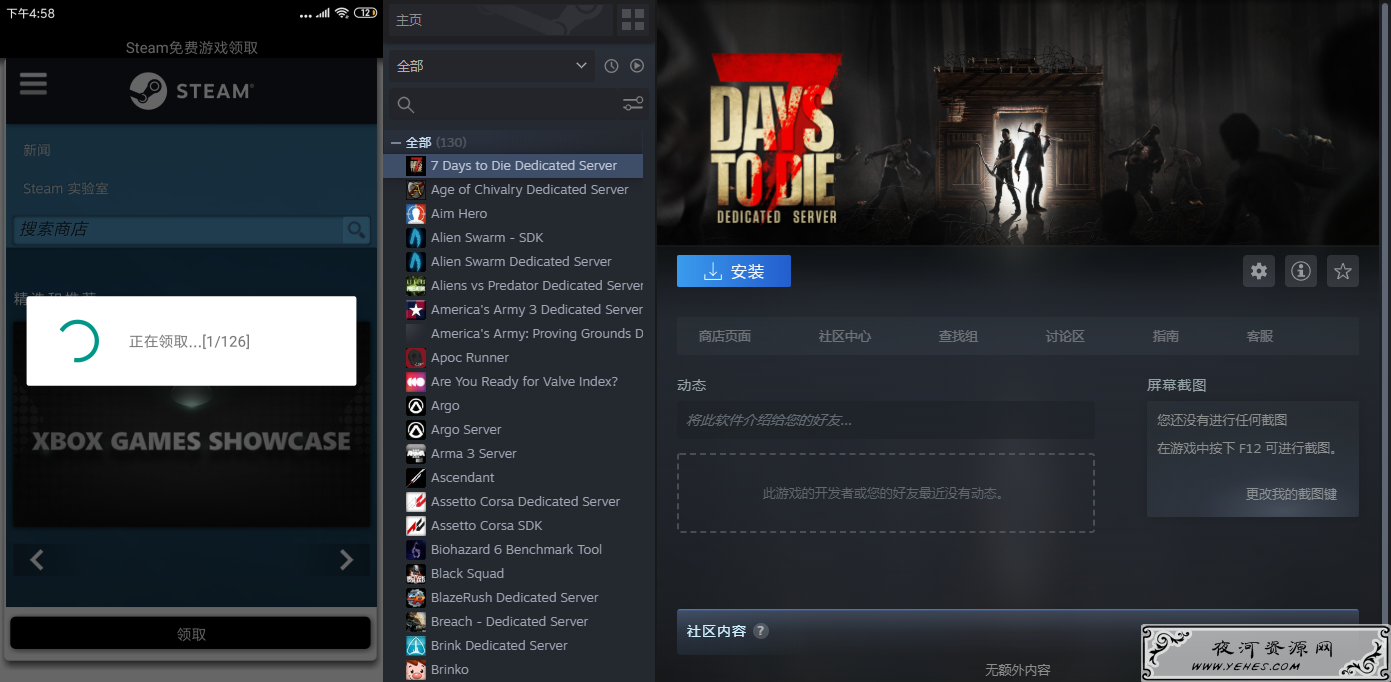1391x682 pixels.
Task: Click the store search magnifier button
Action: pyautogui.click(x=356, y=230)
